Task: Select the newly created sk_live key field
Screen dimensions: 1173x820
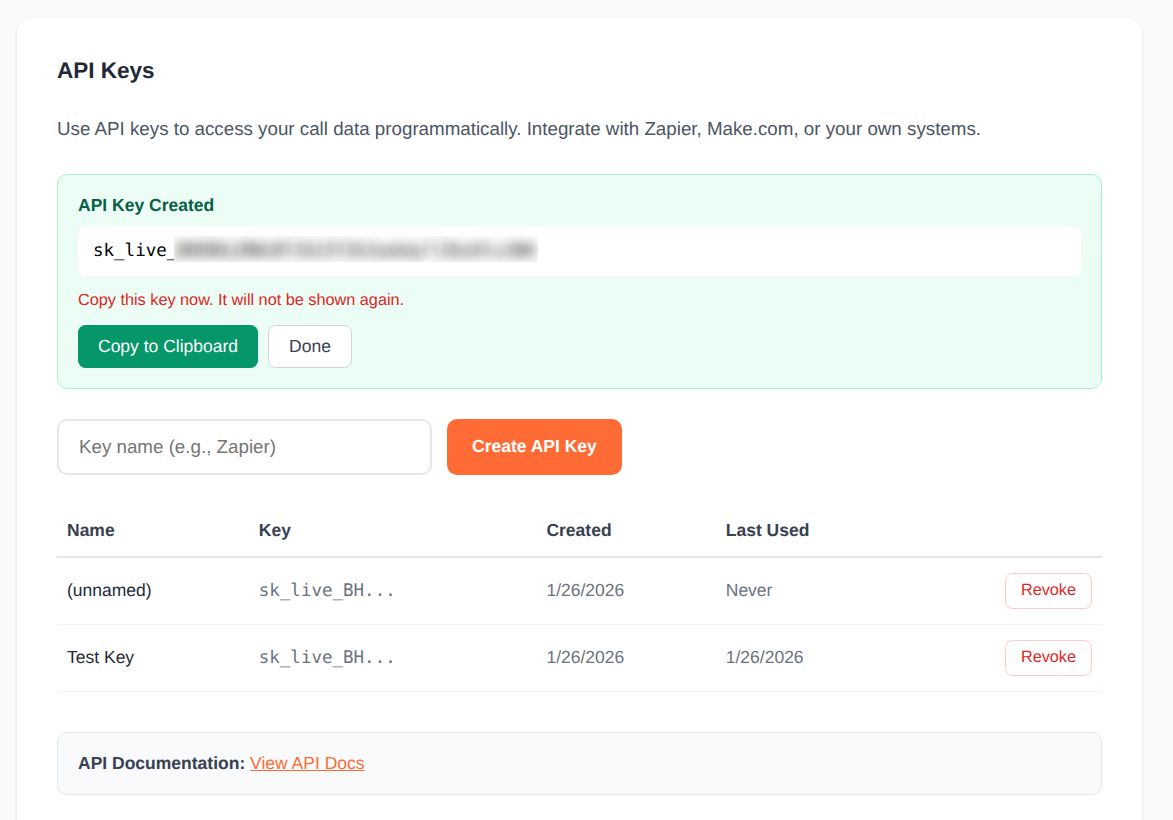Action: pos(578,250)
